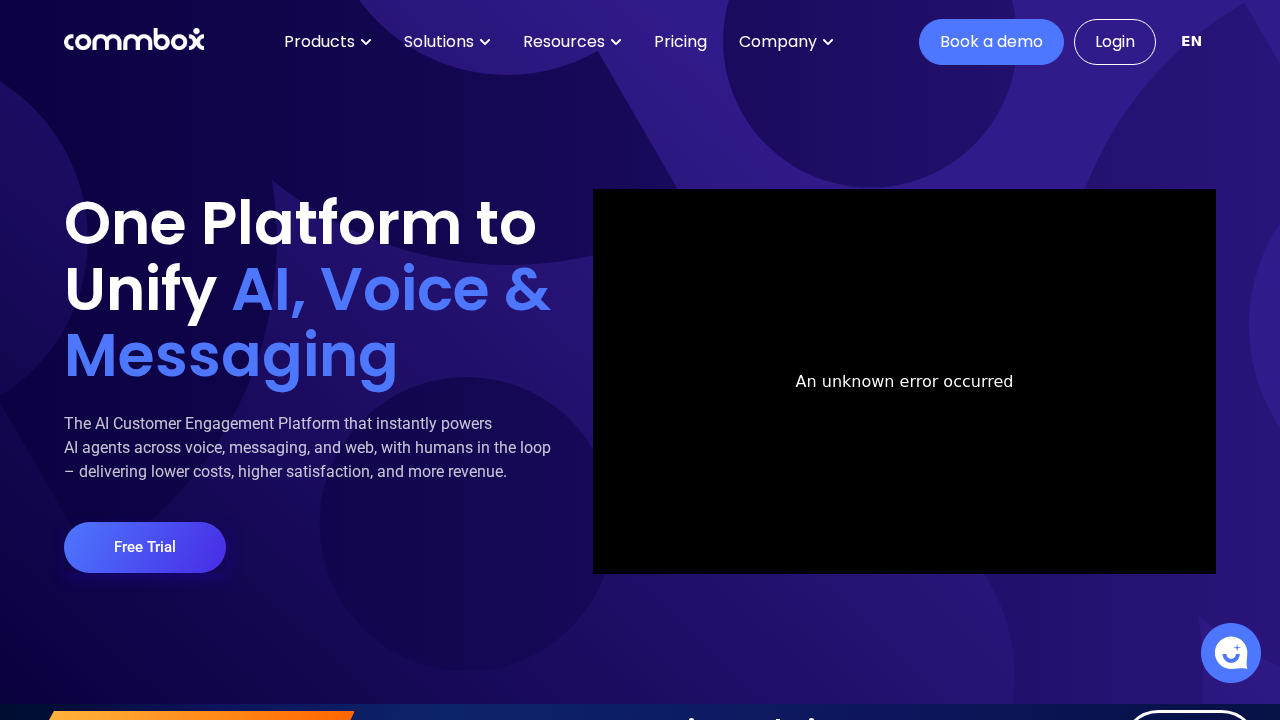Click the CommBox logo
Viewport: 1280px width, 720px height.
click(x=134, y=39)
